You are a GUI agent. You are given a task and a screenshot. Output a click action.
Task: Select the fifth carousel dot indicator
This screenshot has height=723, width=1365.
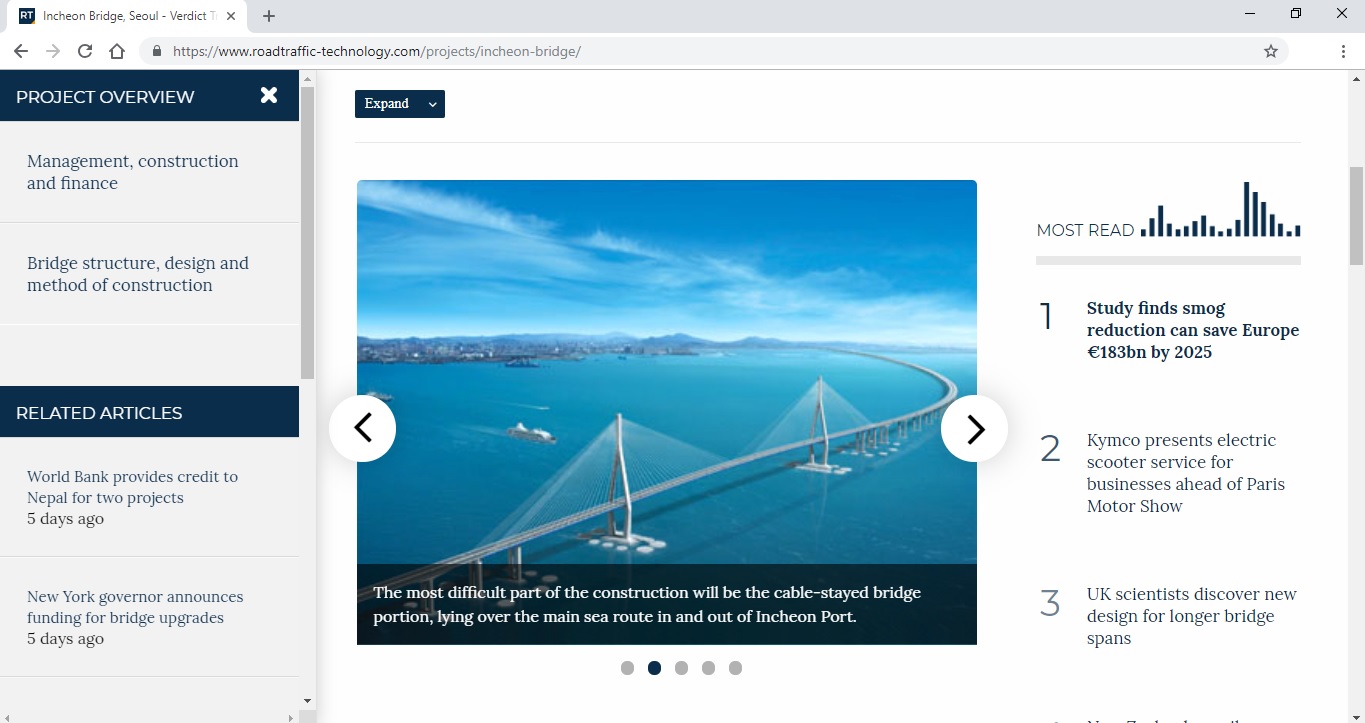735,668
